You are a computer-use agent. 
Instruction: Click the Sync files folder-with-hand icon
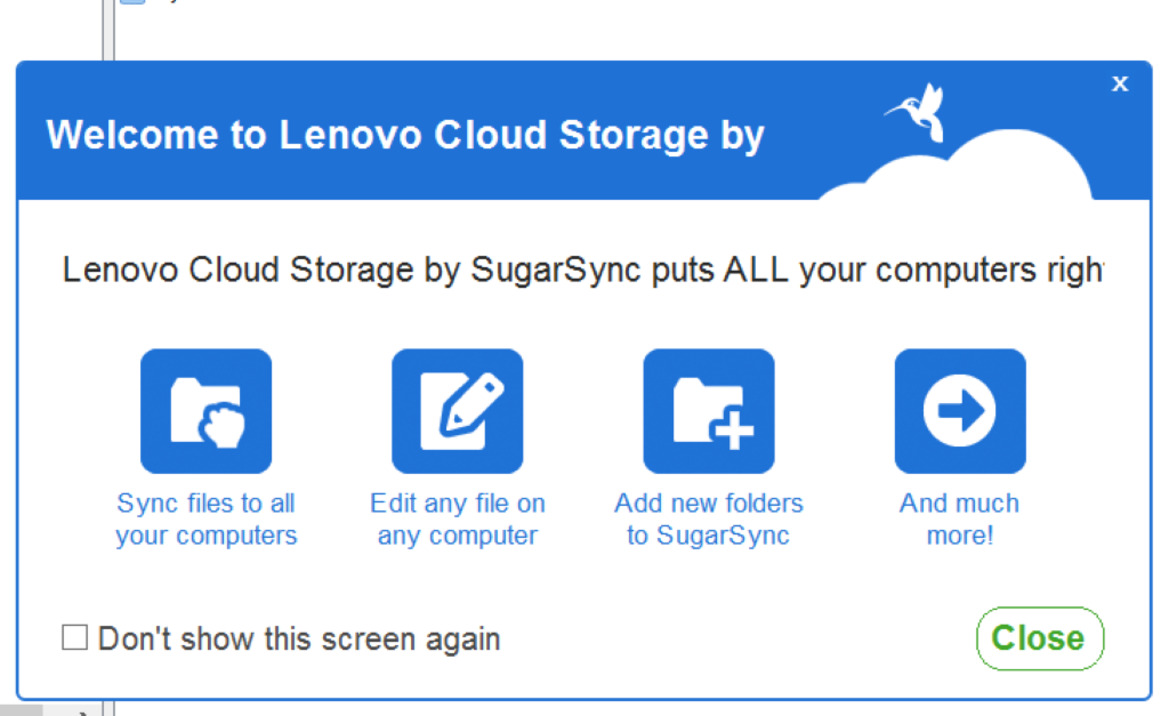click(x=206, y=411)
